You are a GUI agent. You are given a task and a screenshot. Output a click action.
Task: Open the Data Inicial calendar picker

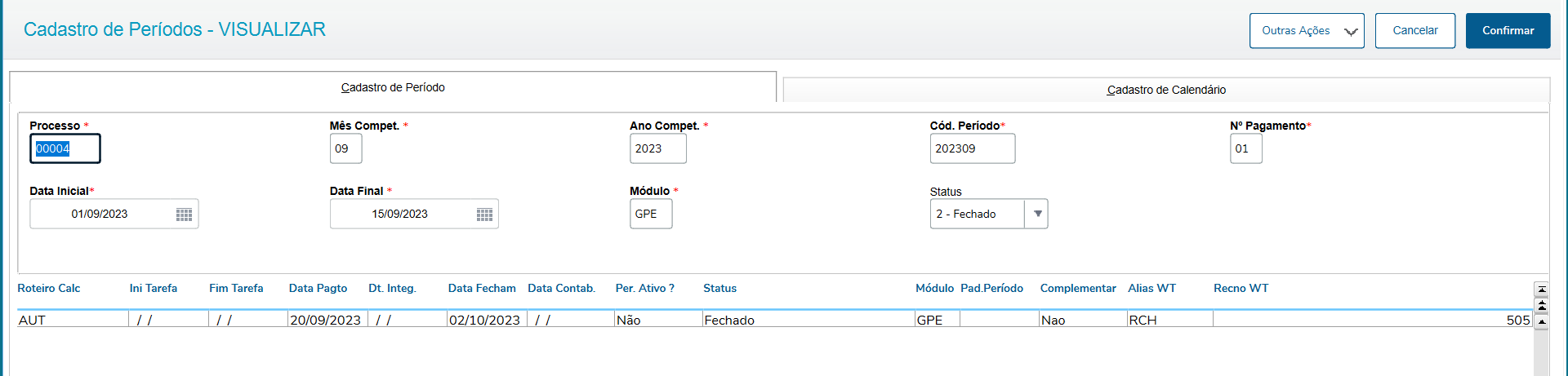click(x=184, y=215)
